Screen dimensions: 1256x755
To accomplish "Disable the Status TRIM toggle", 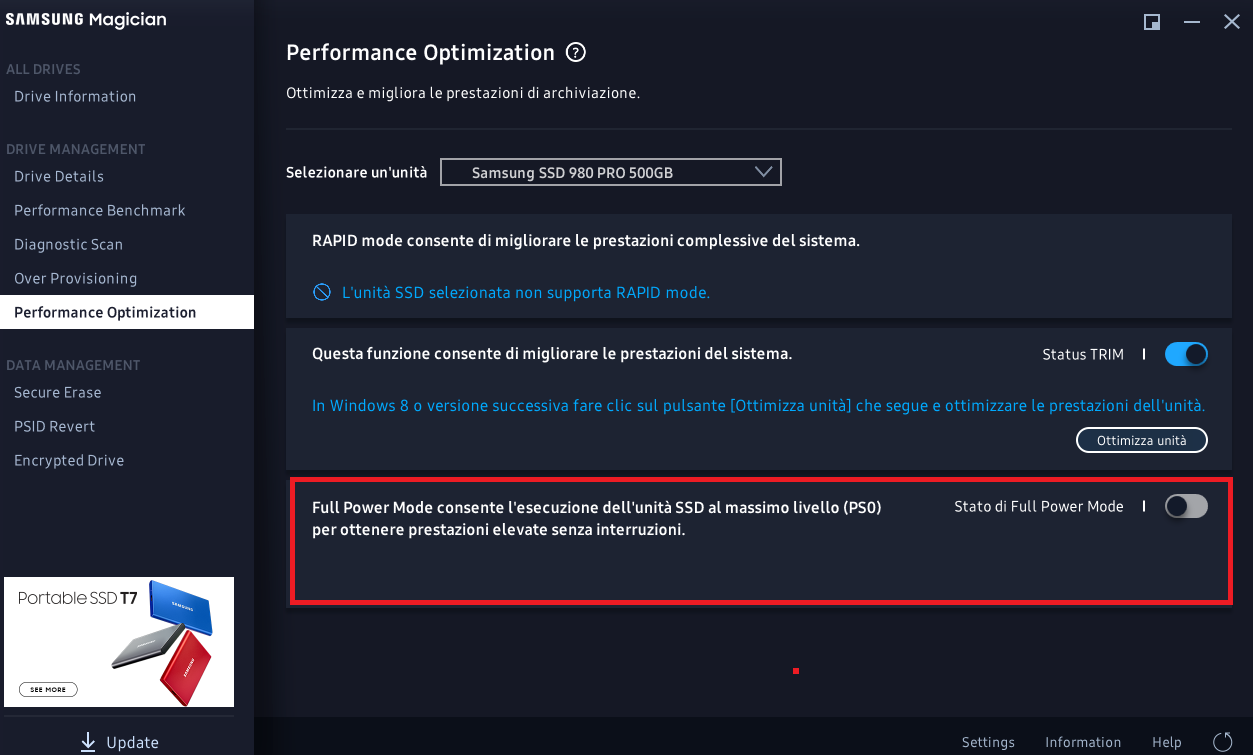I will tap(1187, 354).
